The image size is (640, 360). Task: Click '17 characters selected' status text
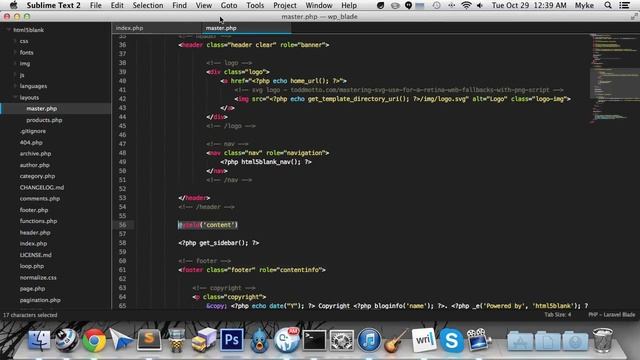(30, 315)
